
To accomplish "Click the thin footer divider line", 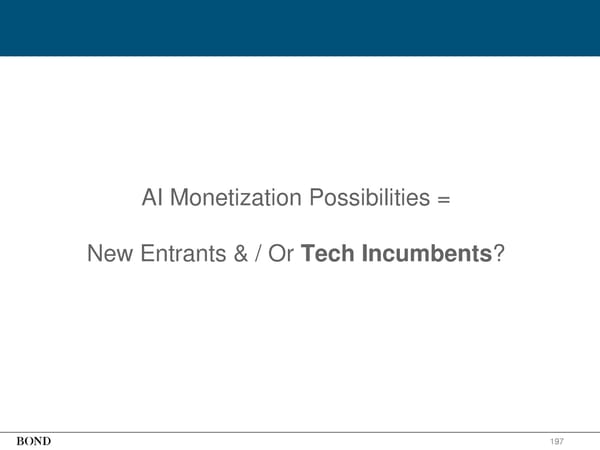I will point(300,431).
